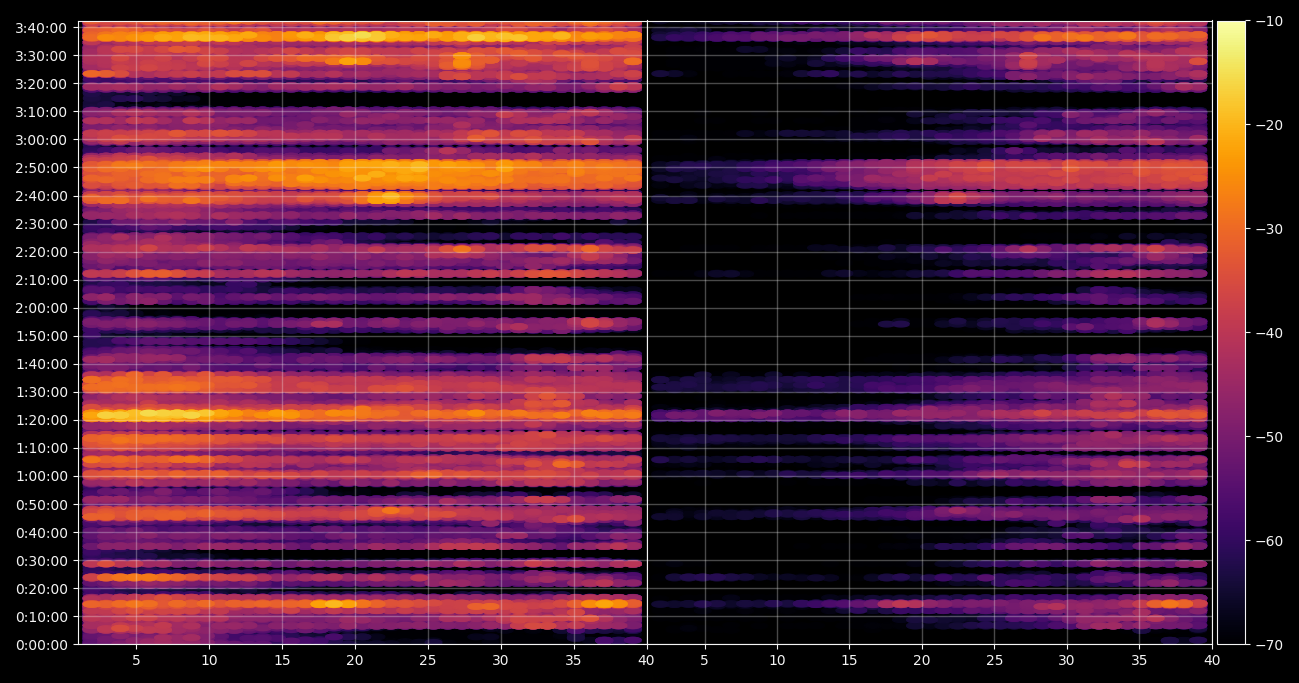The image size is (1299, 683).
Task: Click inside the bright left heatmap panel
Action: click(362, 333)
